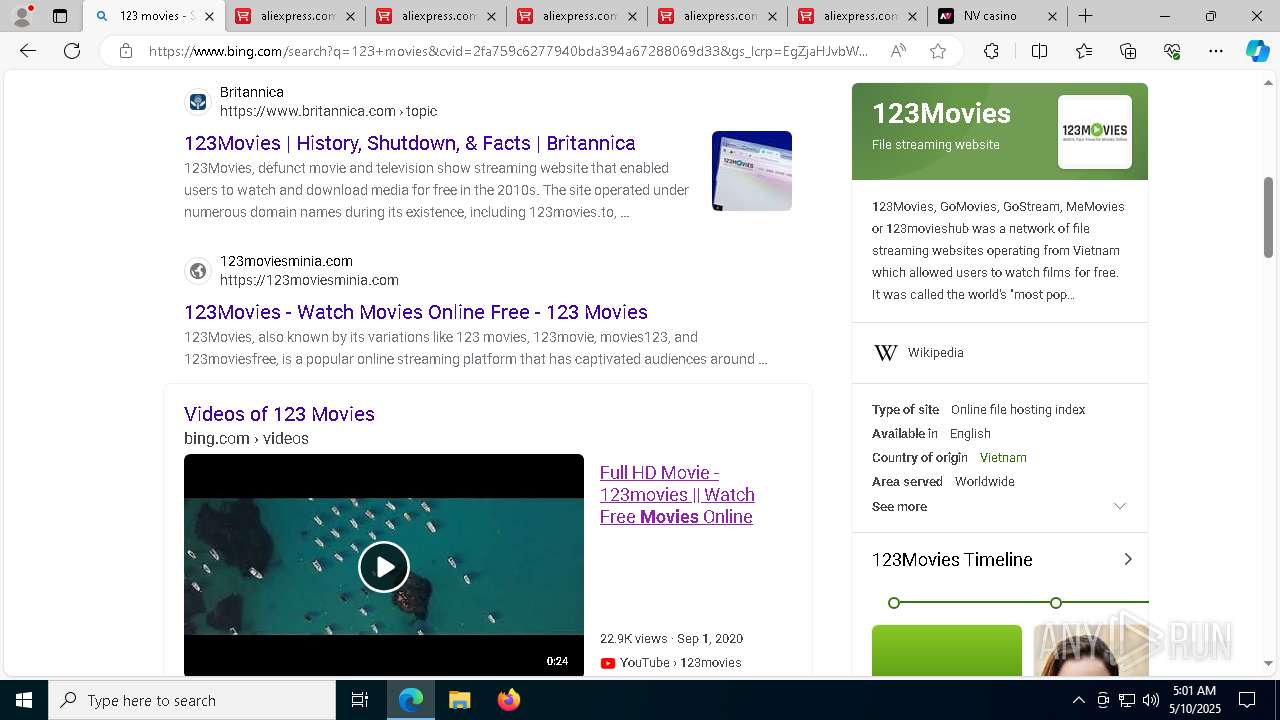Click scrollbar down arrow
1280x720 pixels.
click(1269, 663)
